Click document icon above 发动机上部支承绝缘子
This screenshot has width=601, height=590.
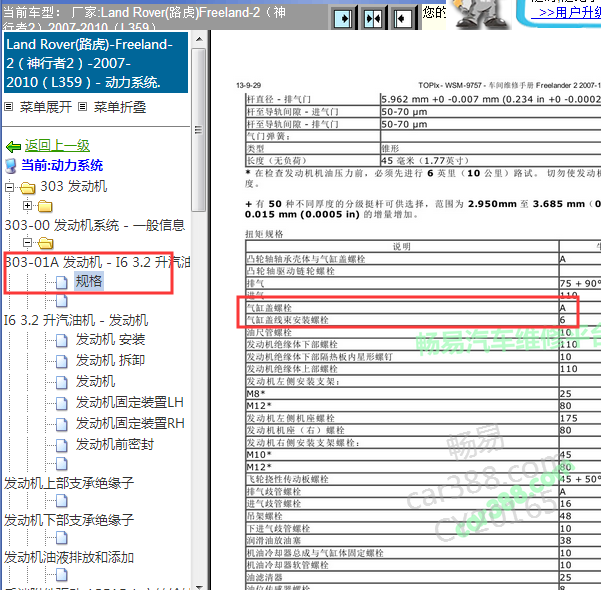(62, 464)
